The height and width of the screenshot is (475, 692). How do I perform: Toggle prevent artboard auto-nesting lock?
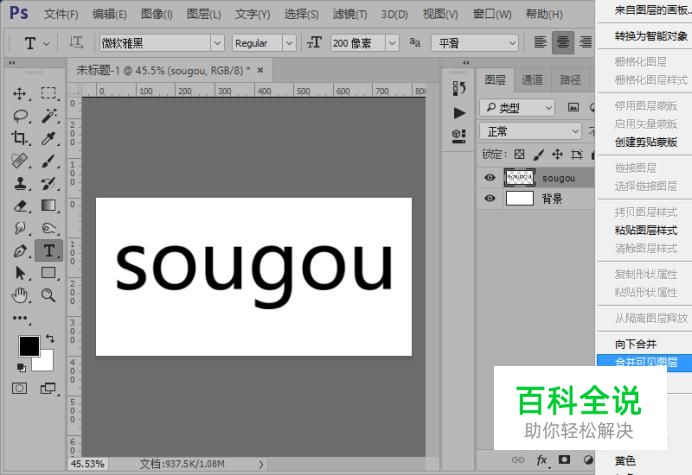[x=576, y=155]
